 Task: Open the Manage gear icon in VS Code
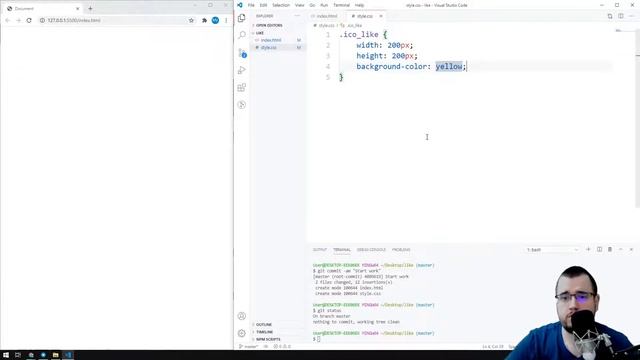(242, 333)
